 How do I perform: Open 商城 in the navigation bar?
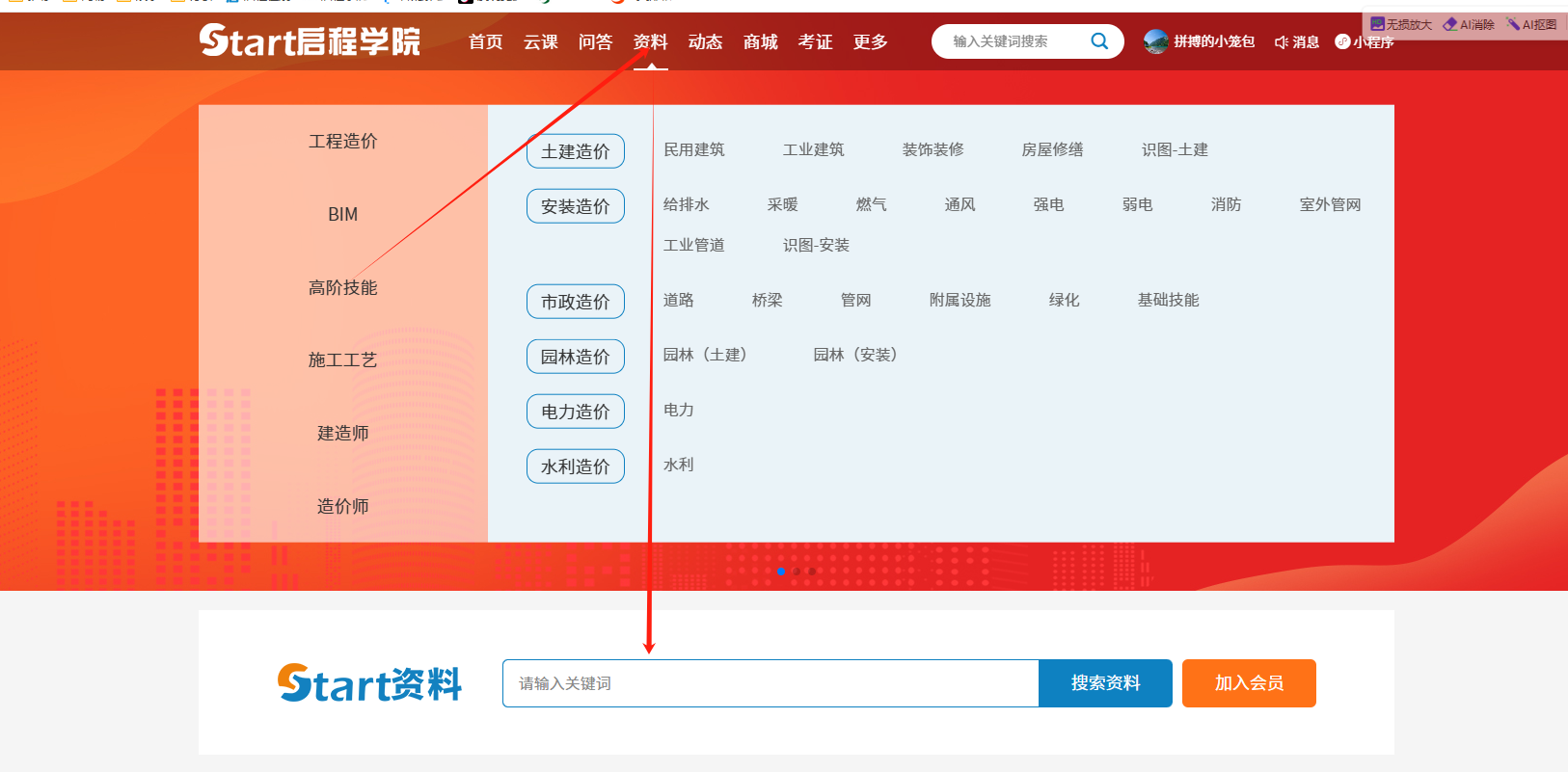coord(761,42)
